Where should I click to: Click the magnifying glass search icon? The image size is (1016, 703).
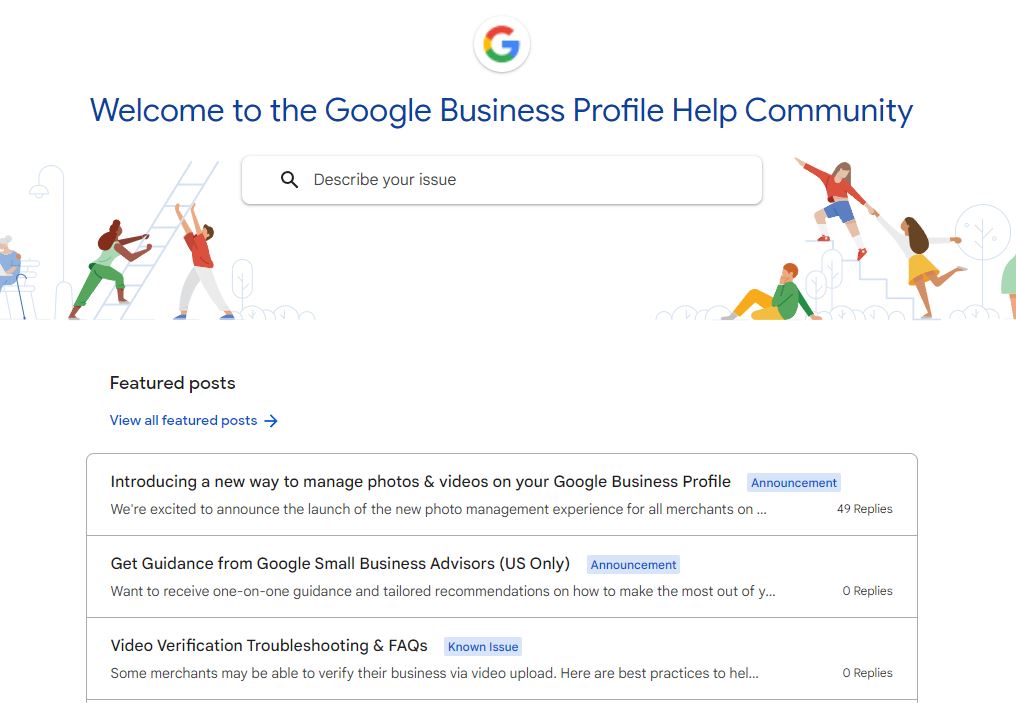289,179
